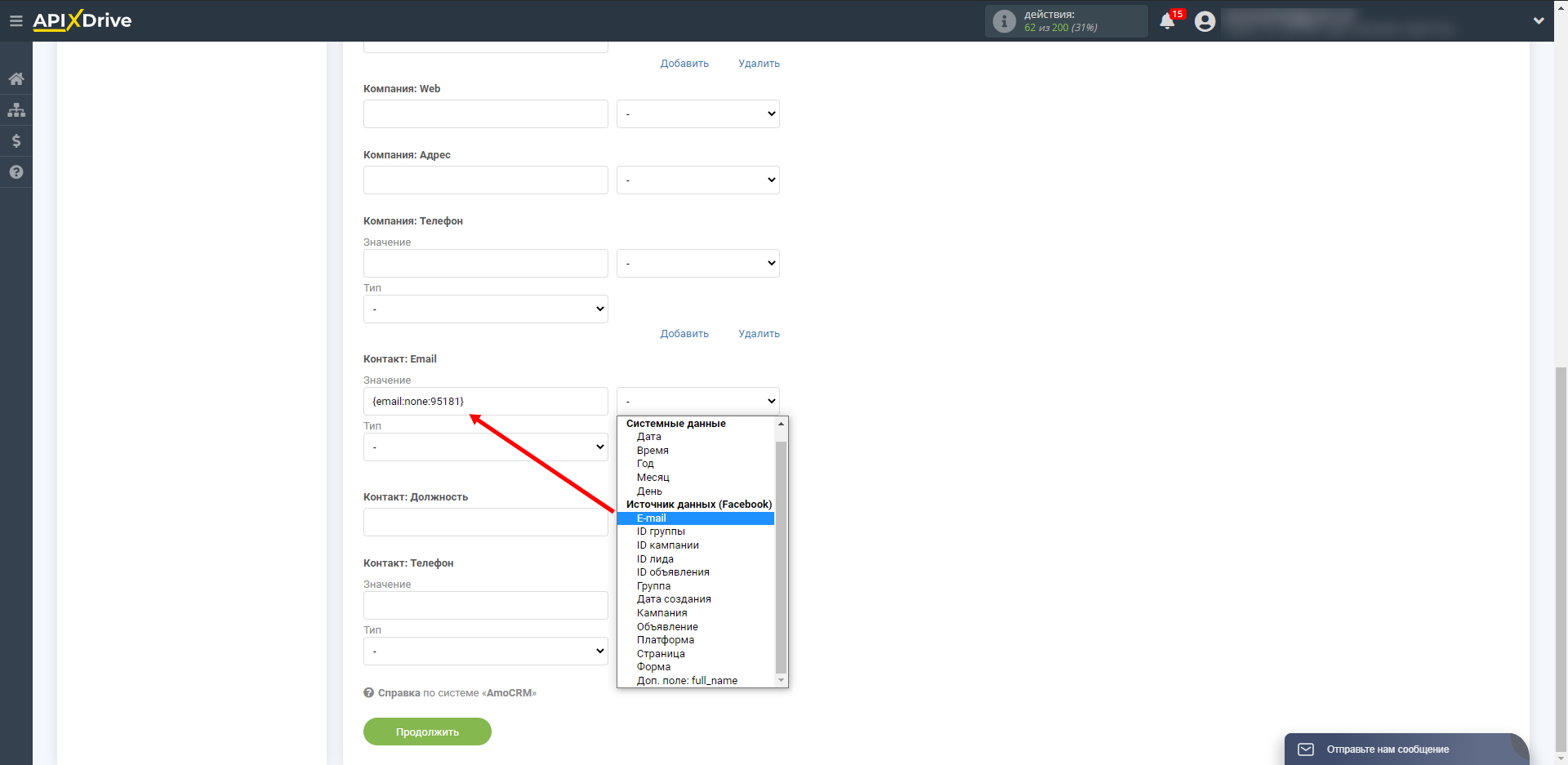Click Удалить link above Компания: Web
The image size is (1568, 765).
pos(759,64)
